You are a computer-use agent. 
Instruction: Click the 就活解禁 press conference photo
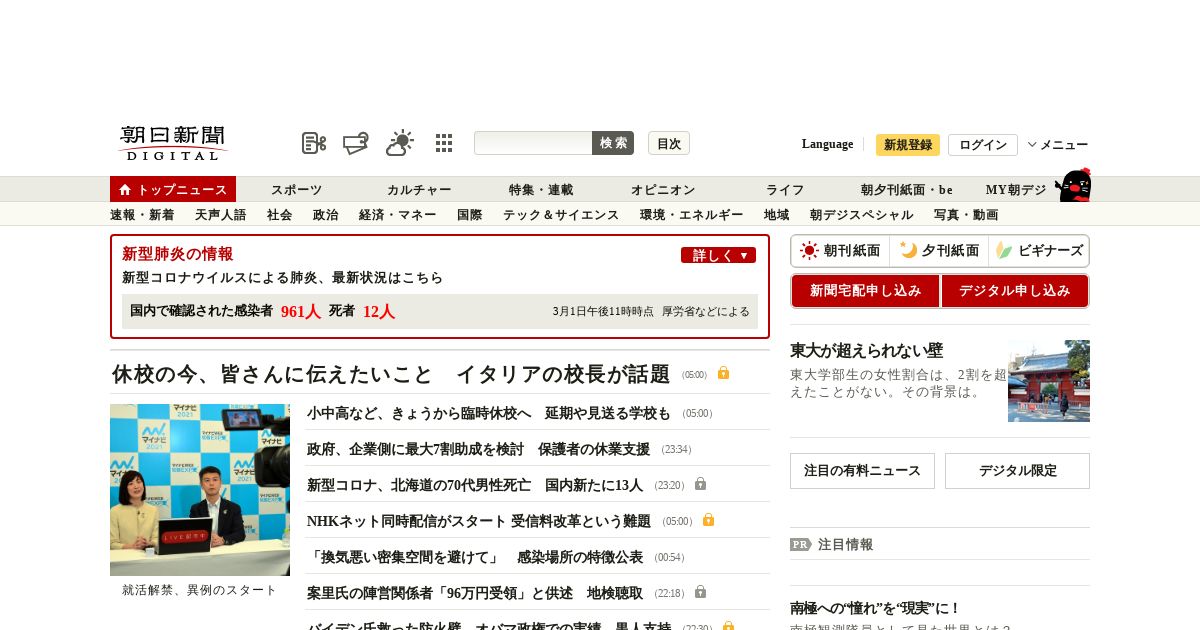[200, 490]
